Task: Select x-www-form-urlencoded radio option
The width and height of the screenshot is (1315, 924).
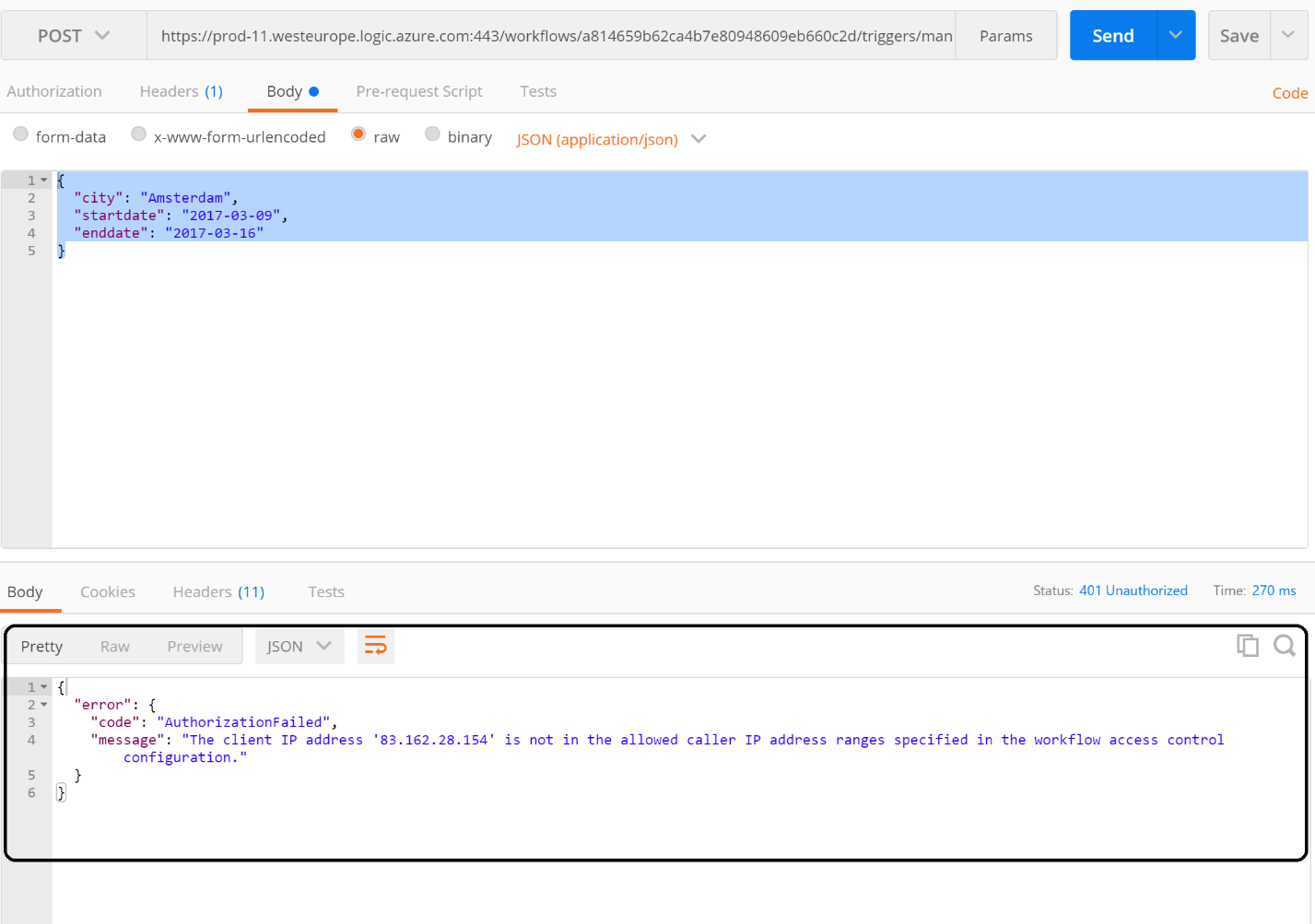Action: point(139,135)
